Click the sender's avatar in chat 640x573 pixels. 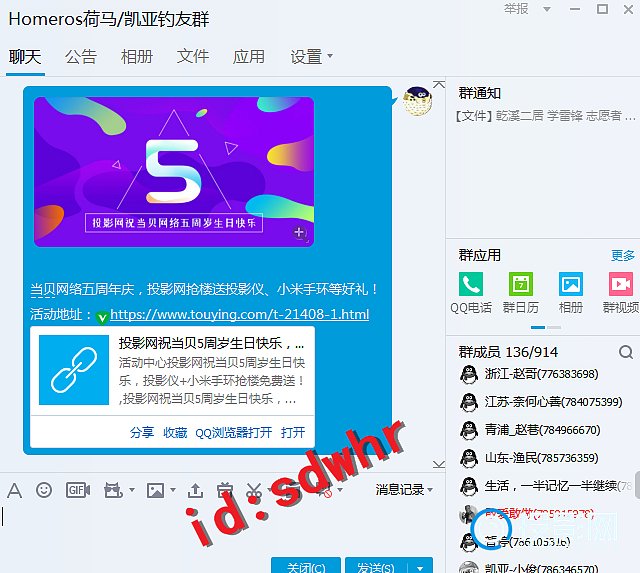417,101
